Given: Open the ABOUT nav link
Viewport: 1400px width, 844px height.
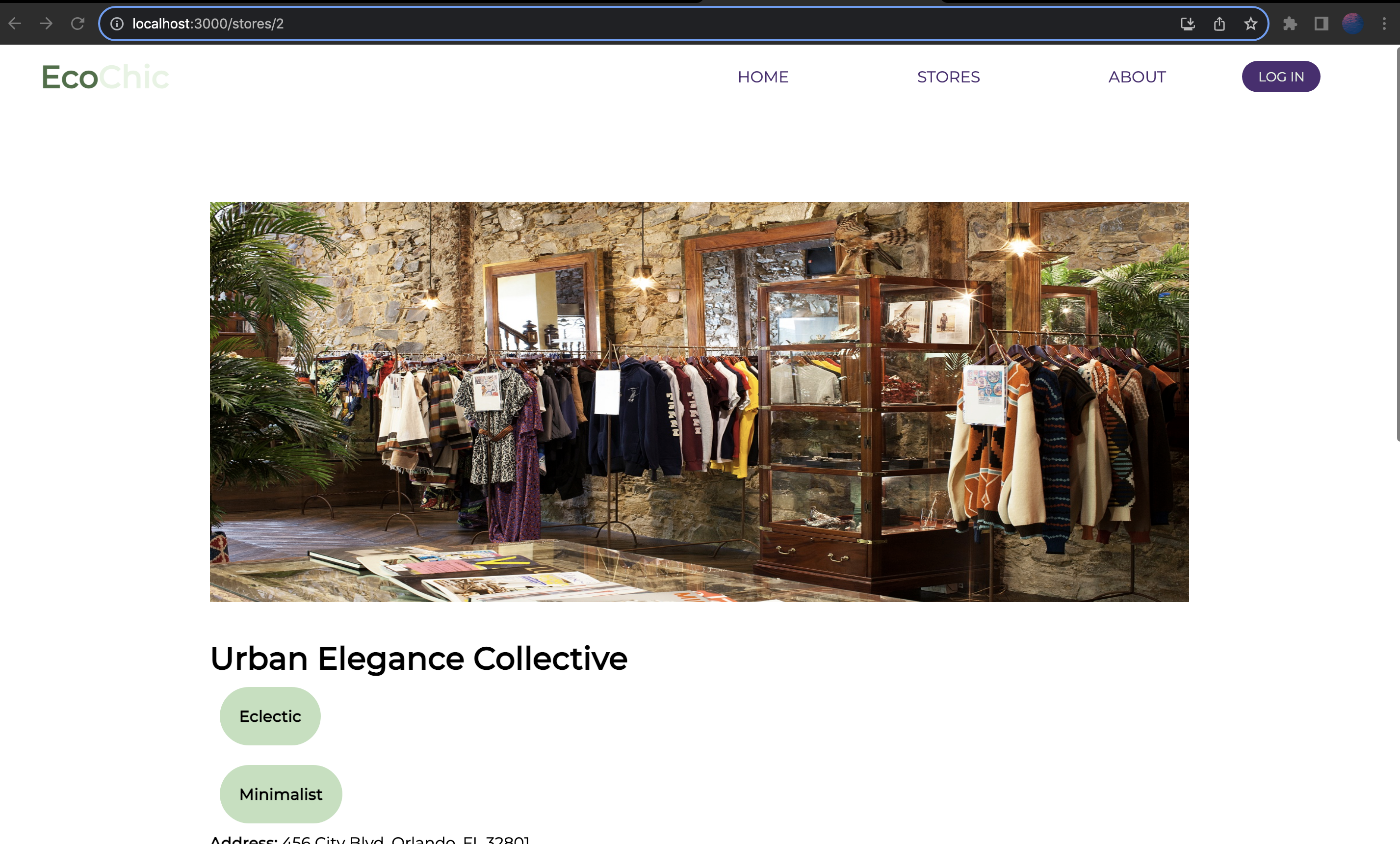Looking at the screenshot, I should pos(1137,77).
